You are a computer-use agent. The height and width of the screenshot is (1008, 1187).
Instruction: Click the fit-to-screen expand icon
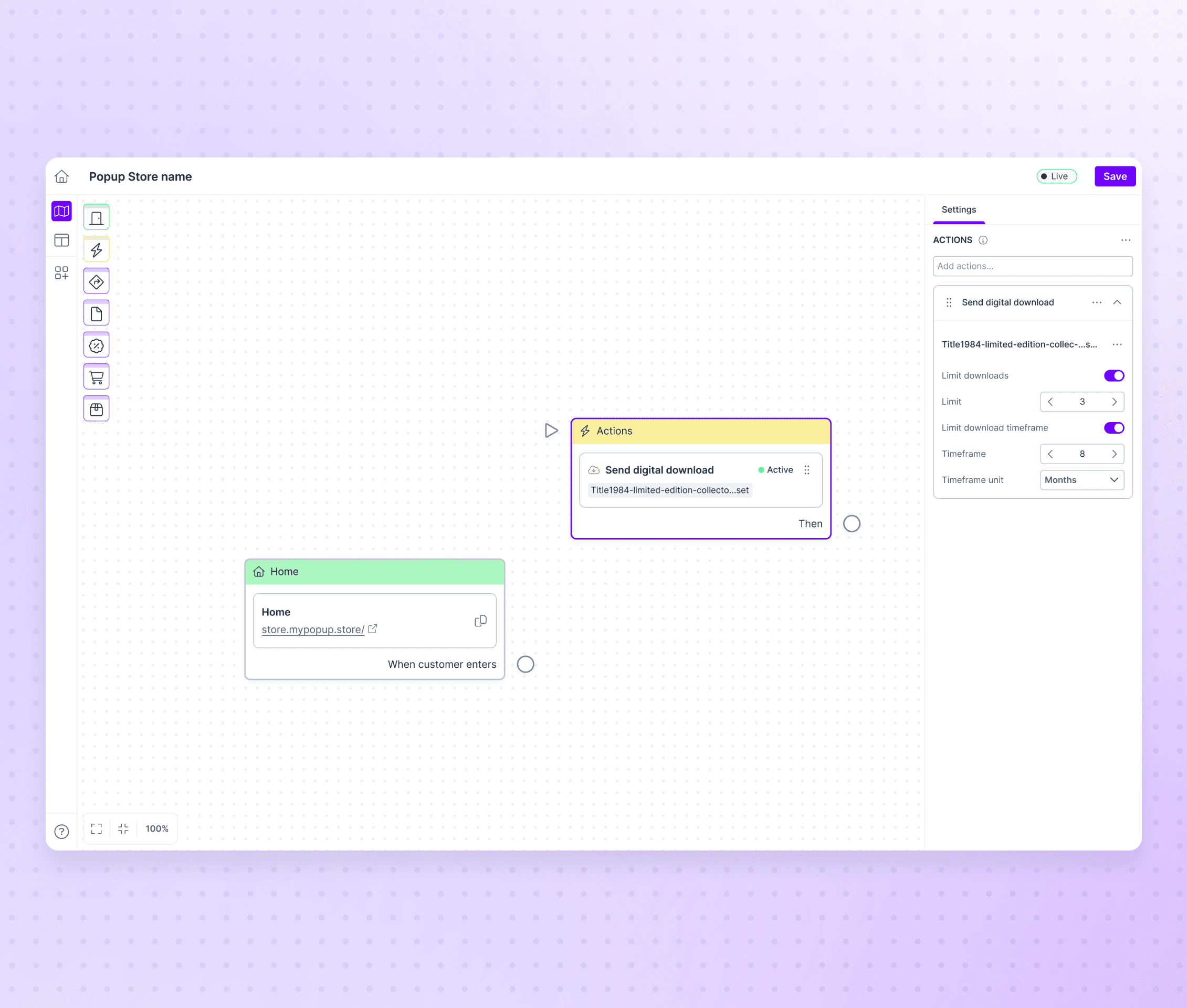pyautogui.click(x=97, y=828)
